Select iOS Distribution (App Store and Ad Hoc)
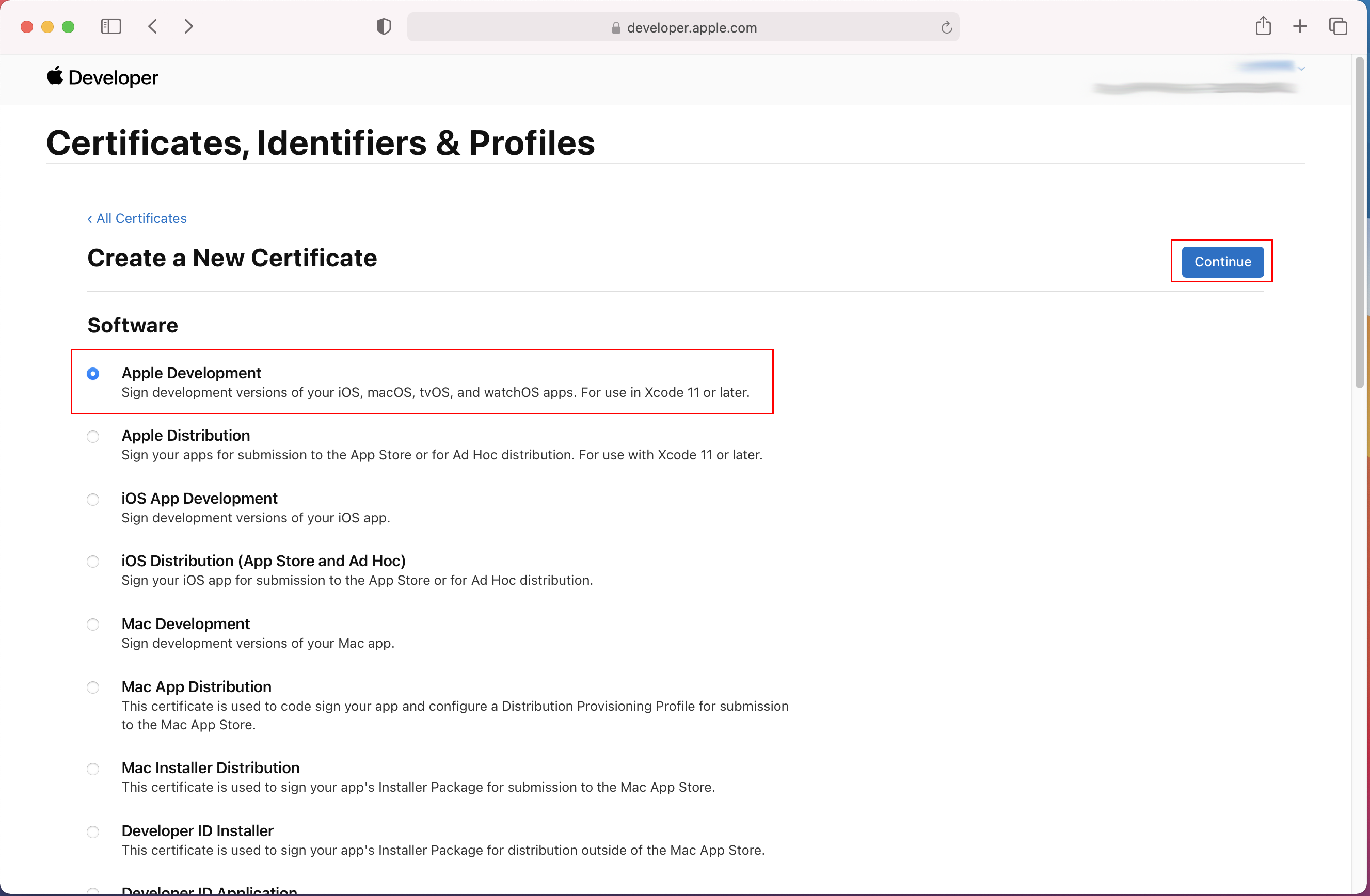 (93, 562)
